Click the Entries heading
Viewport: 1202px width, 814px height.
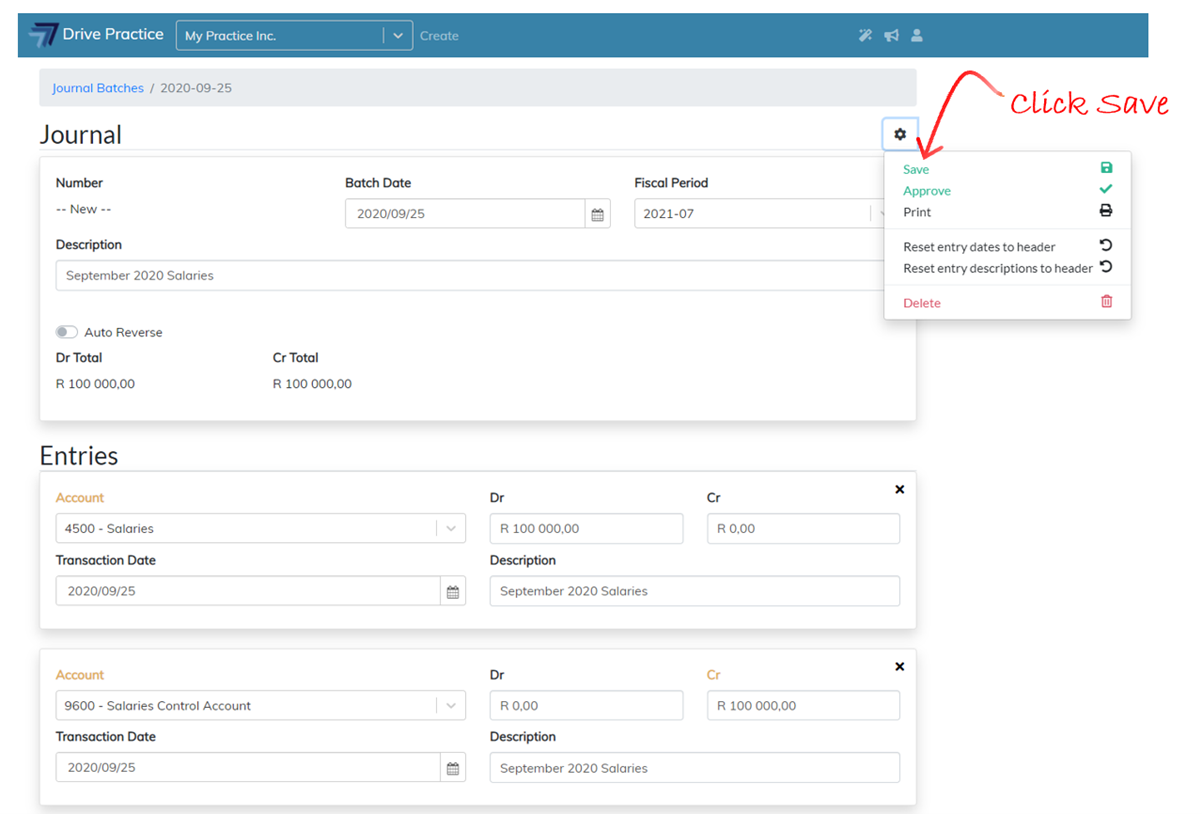[79, 456]
